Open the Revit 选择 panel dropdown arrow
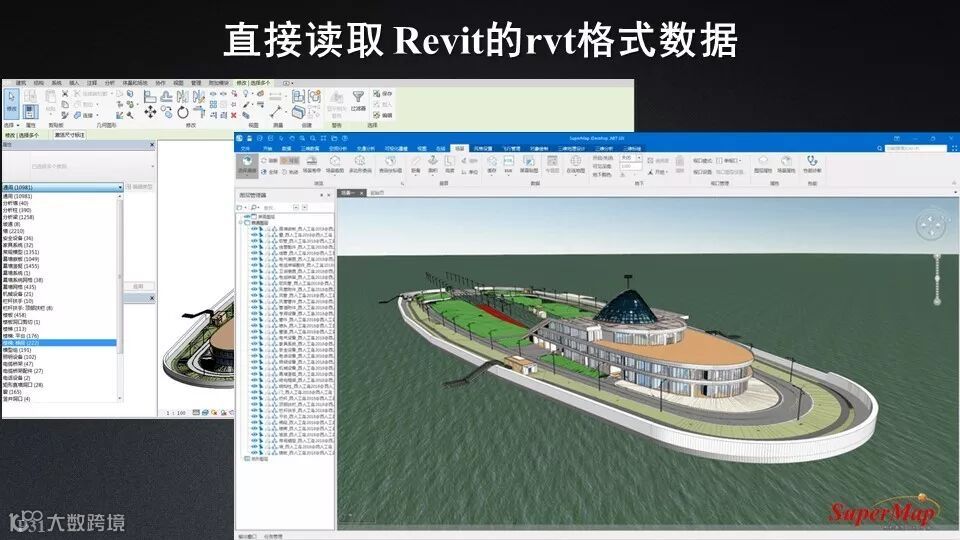Image resolution: width=960 pixels, height=540 pixels. click(18, 126)
